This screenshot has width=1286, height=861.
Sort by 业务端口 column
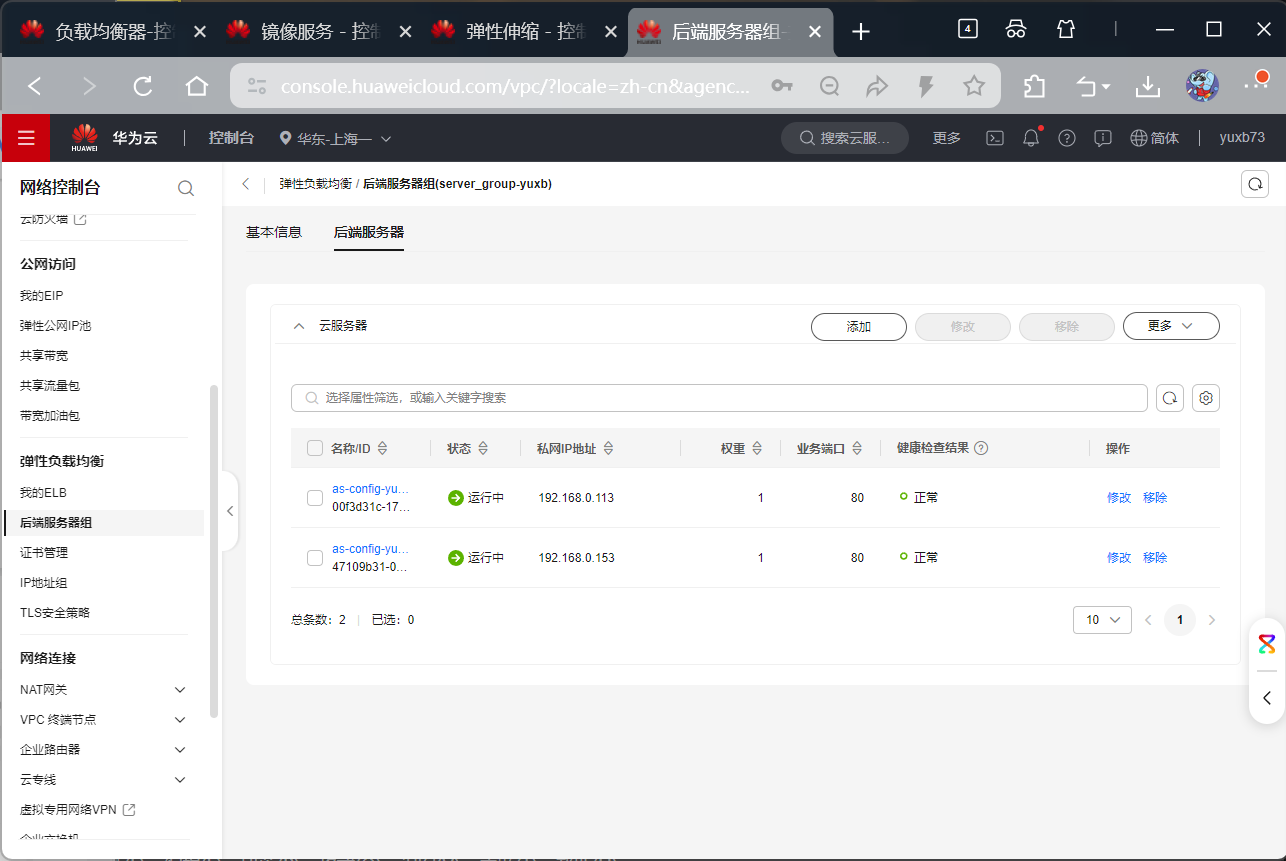(x=857, y=449)
